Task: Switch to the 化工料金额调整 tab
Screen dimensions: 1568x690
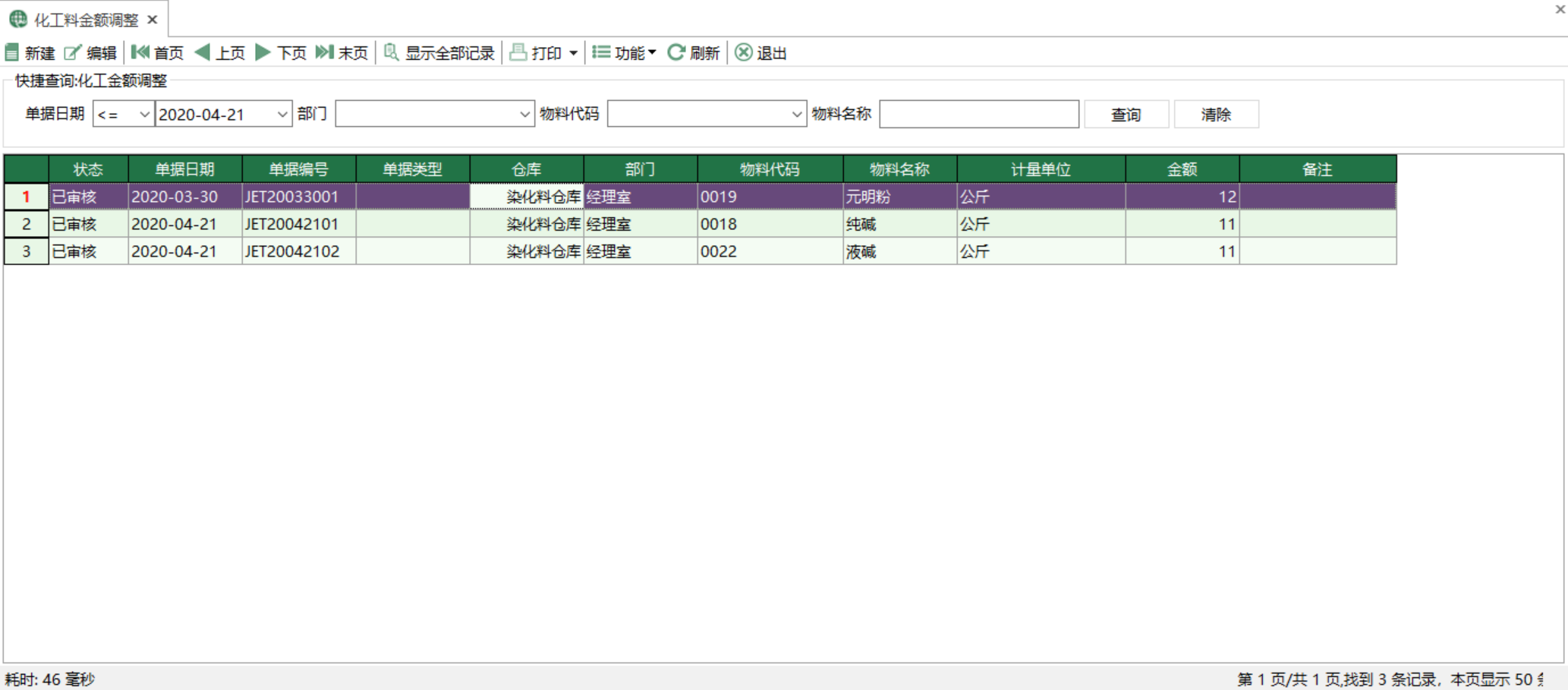Action: pyautogui.click(x=87, y=20)
